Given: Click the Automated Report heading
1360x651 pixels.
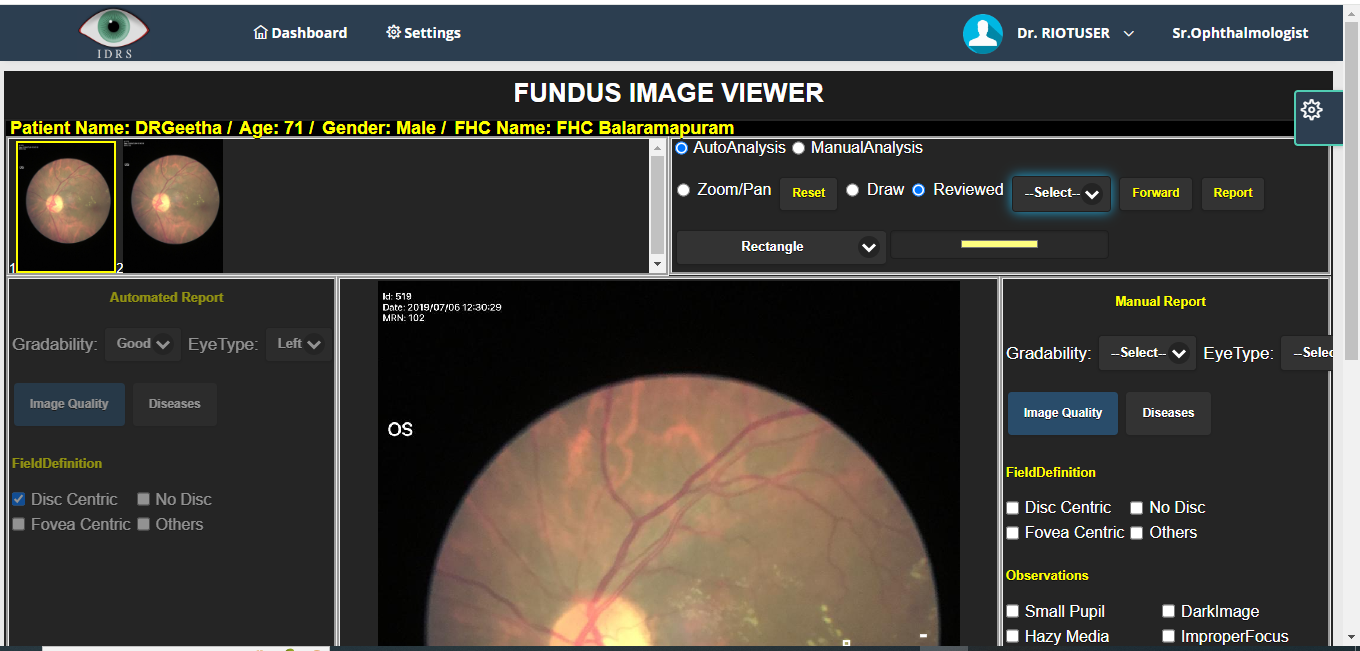Looking at the screenshot, I should coord(167,297).
